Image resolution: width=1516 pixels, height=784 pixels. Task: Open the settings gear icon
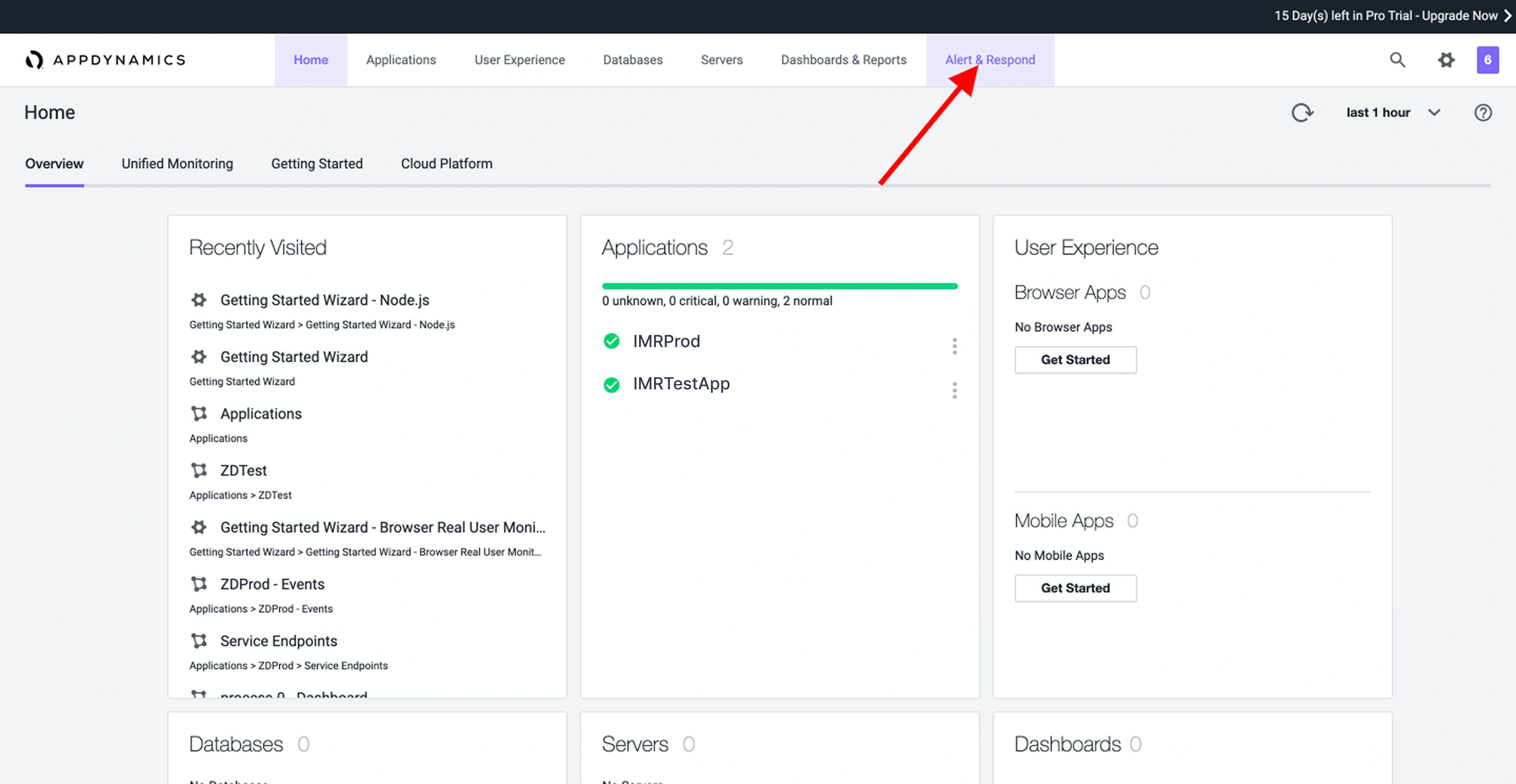click(1446, 59)
